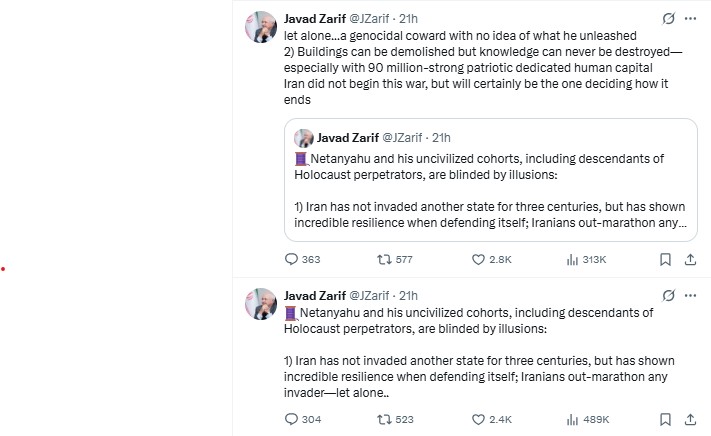Share the second Javad Zarif tweet
This screenshot has width=711, height=436.
[x=690, y=419]
